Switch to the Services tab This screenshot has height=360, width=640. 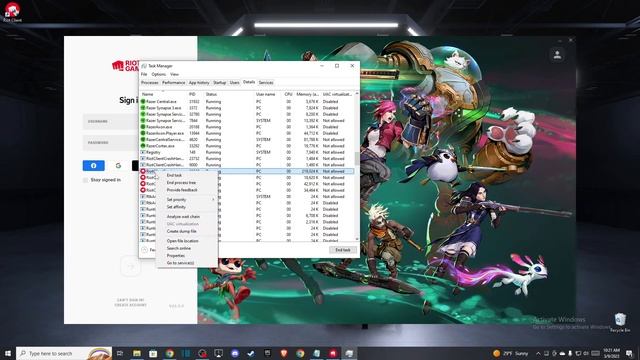tap(266, 83)
